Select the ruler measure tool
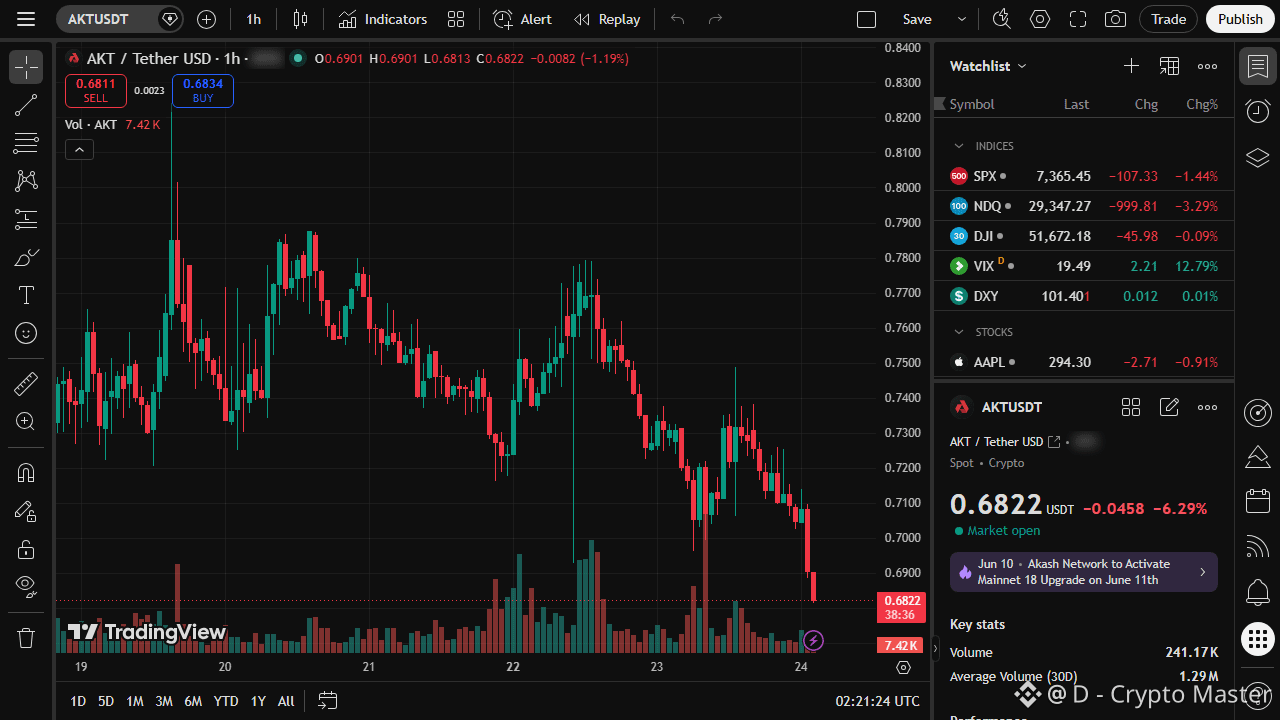The height and width of the screenshot is (720, 1280). 26,383
